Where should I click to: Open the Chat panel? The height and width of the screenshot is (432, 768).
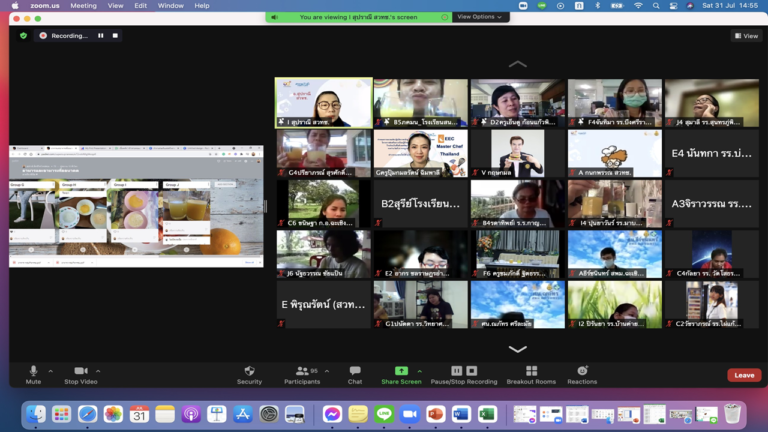(x=355, y=371)
